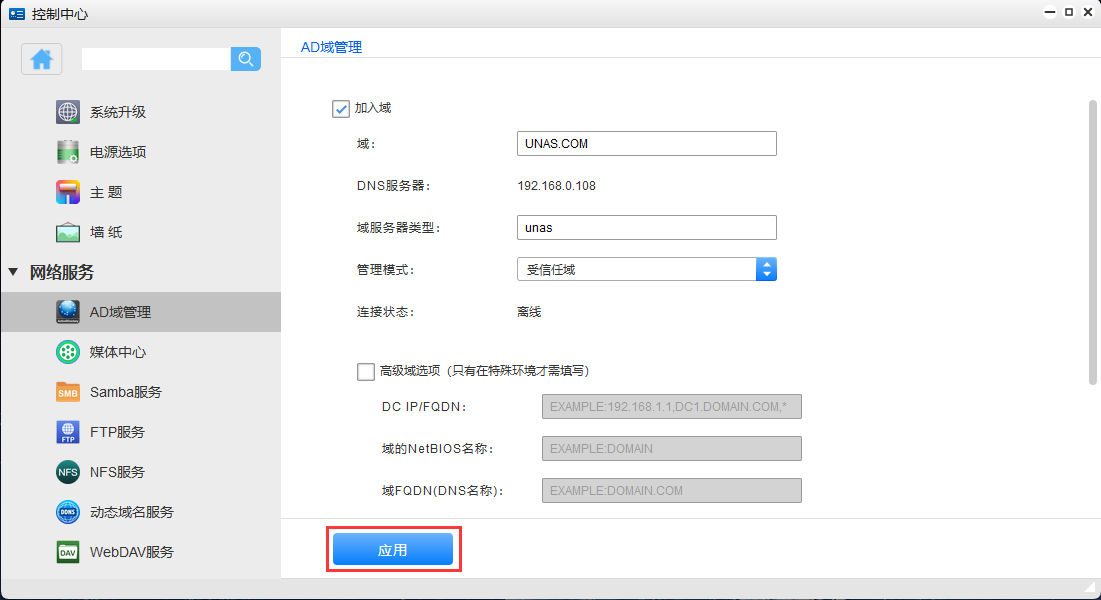Viewport: 1101px width, 600px height.
Task: Collapse the 网络服务 section
Action: pos(13,272)
